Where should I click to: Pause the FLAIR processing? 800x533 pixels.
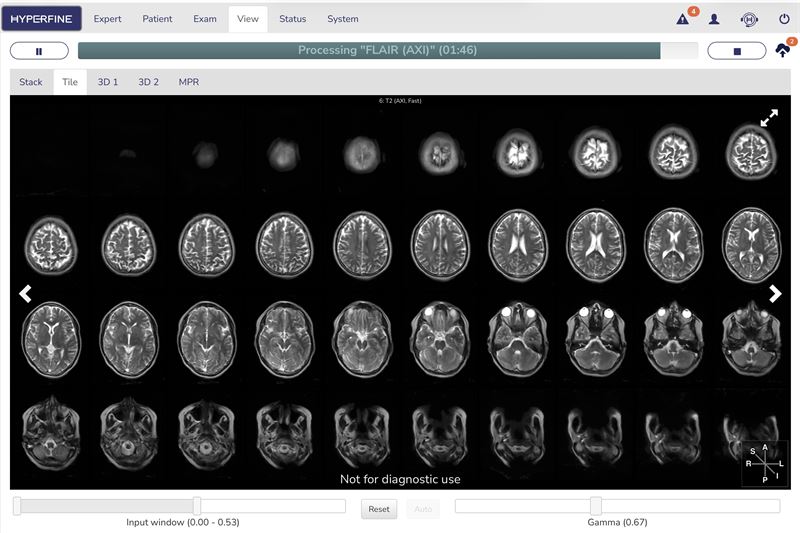point(39,51)
